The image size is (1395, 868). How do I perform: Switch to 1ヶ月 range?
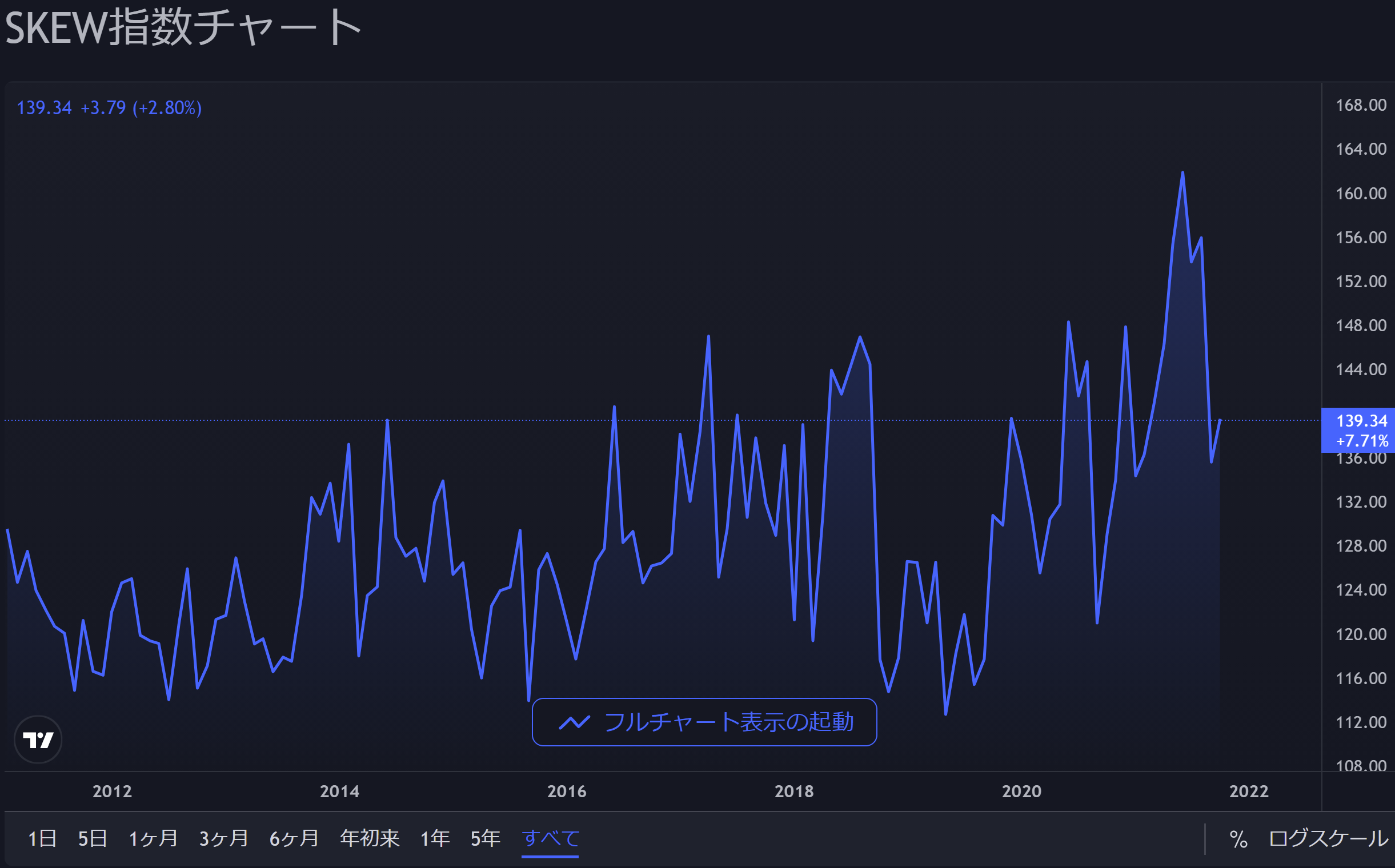point(153,839)
